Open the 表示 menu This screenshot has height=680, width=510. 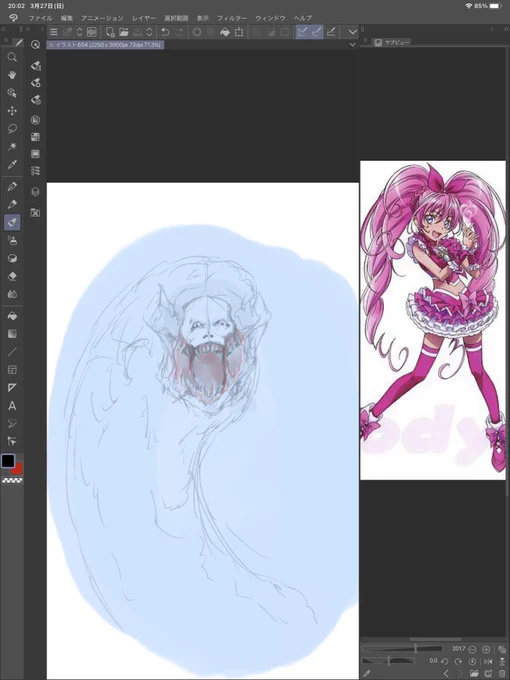203,18
